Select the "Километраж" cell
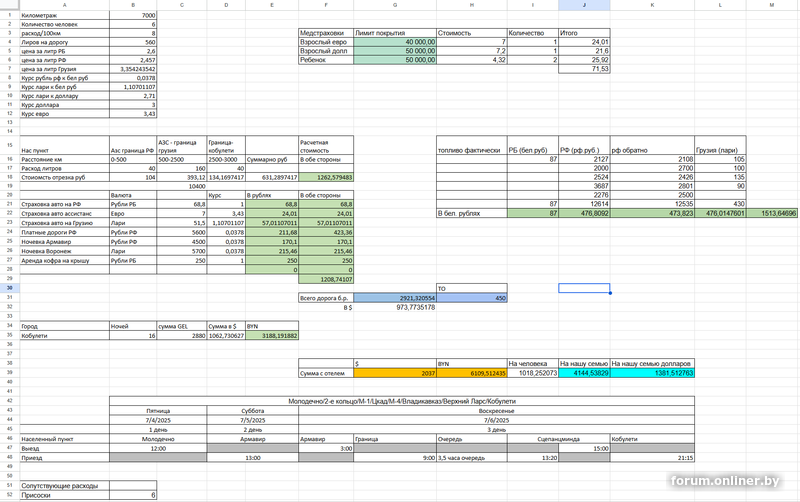The height and width of the screenshot is (502, 800). 64,15
